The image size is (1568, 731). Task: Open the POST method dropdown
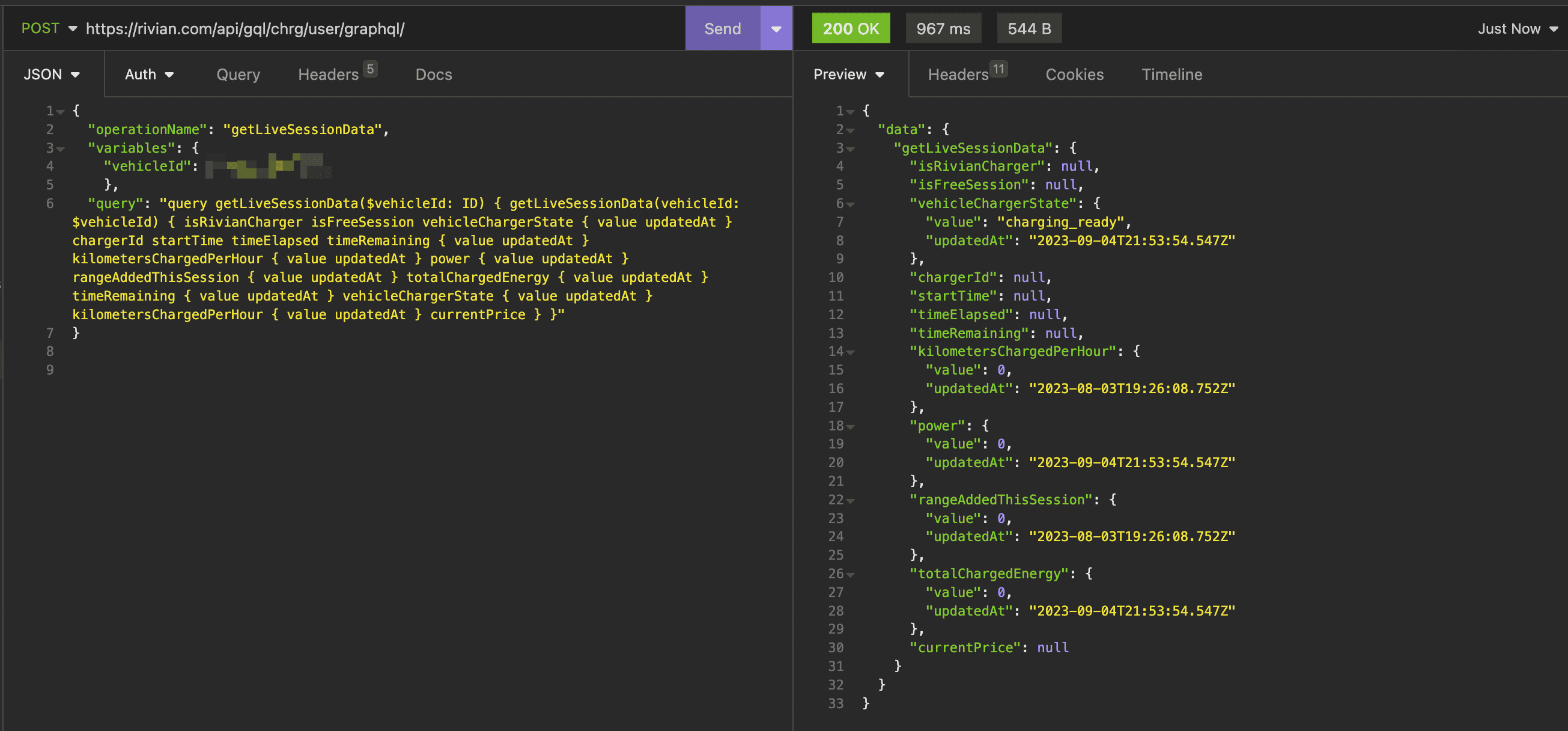click(49, 28)
